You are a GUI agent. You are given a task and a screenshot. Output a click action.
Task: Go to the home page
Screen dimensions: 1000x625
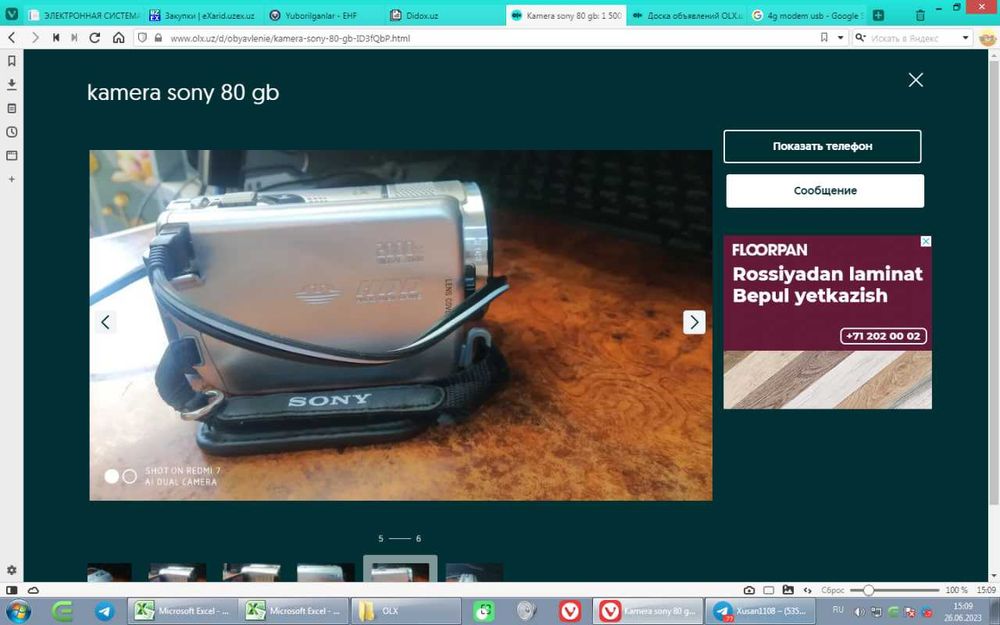(119, 38)
